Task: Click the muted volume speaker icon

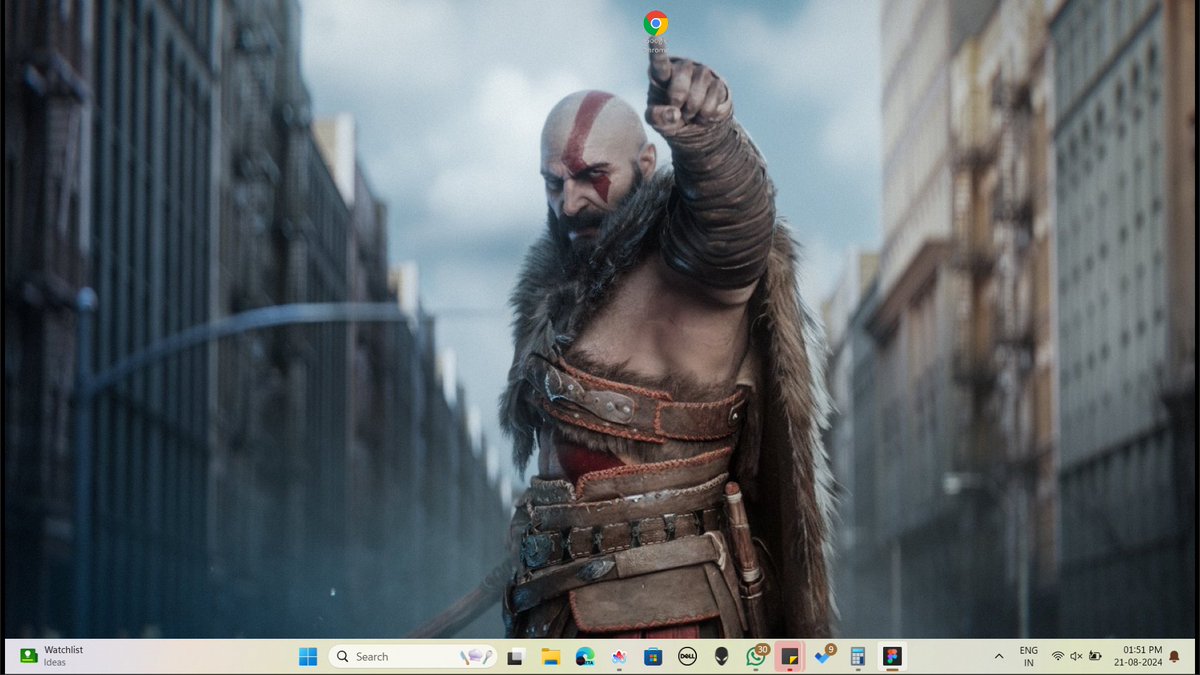Action: pos(1076,657)
